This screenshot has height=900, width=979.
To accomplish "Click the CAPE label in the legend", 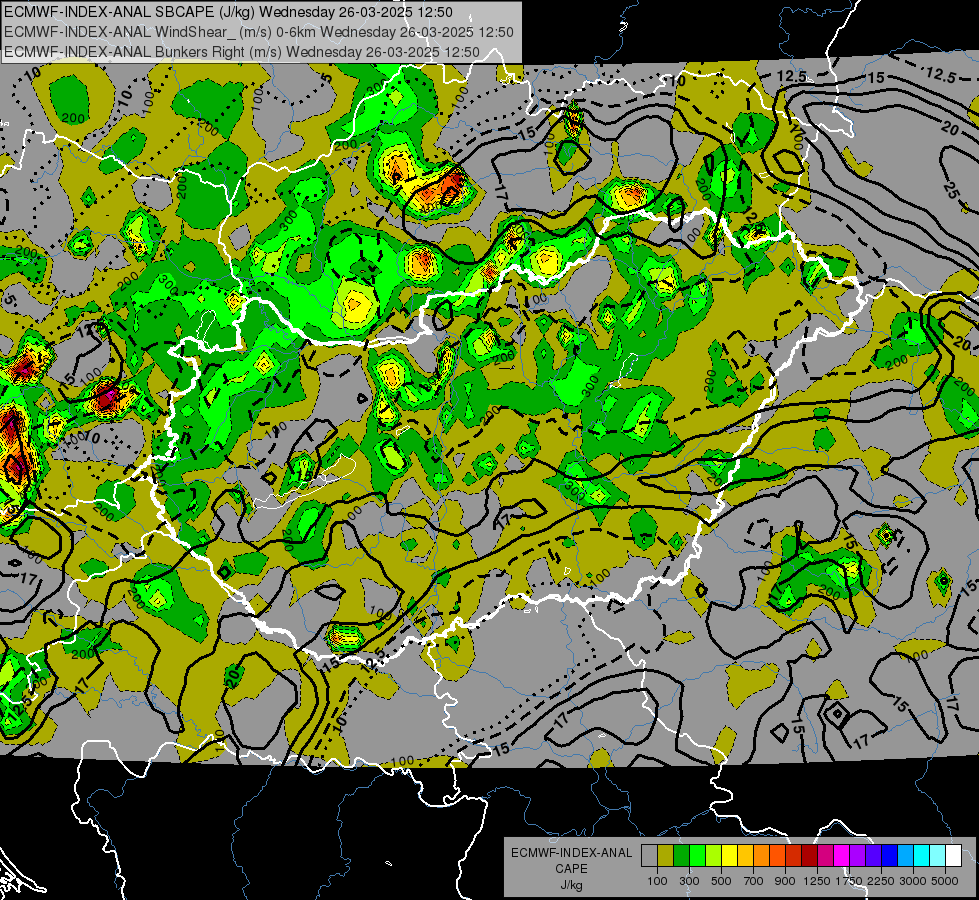I will coord(571,868).
